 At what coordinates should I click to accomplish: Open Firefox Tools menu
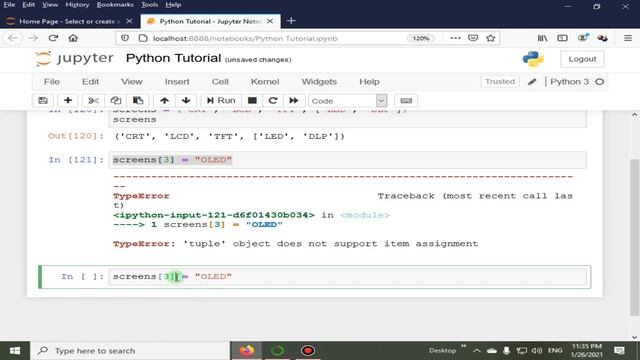(149, 5)
